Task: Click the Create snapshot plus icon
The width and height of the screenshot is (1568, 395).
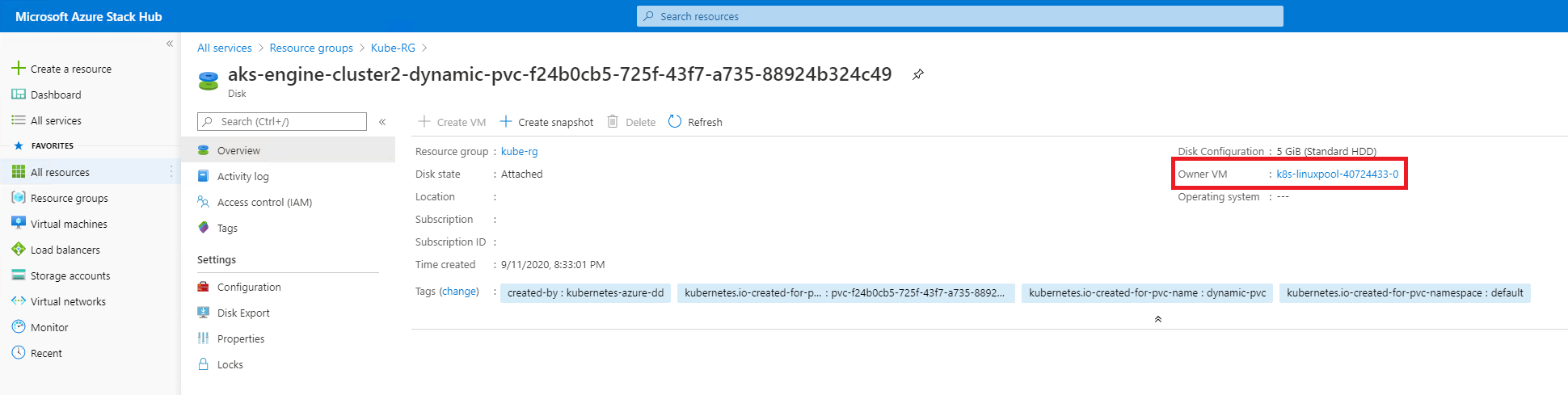Action: click(x=506, y=121)
